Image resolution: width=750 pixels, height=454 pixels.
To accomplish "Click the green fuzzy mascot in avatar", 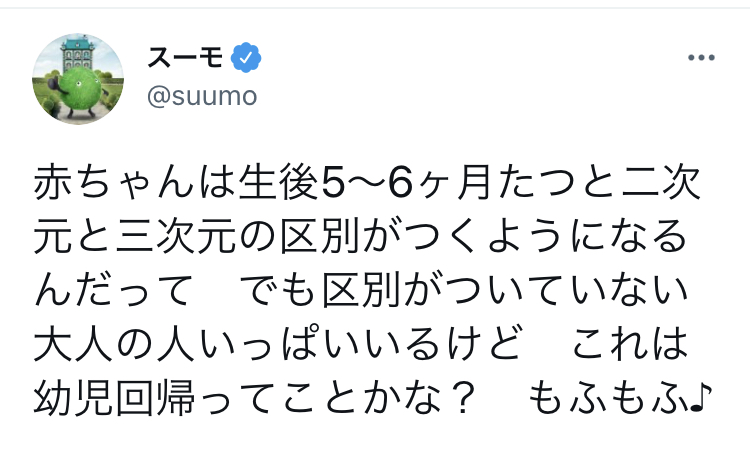I will point(80,87).
